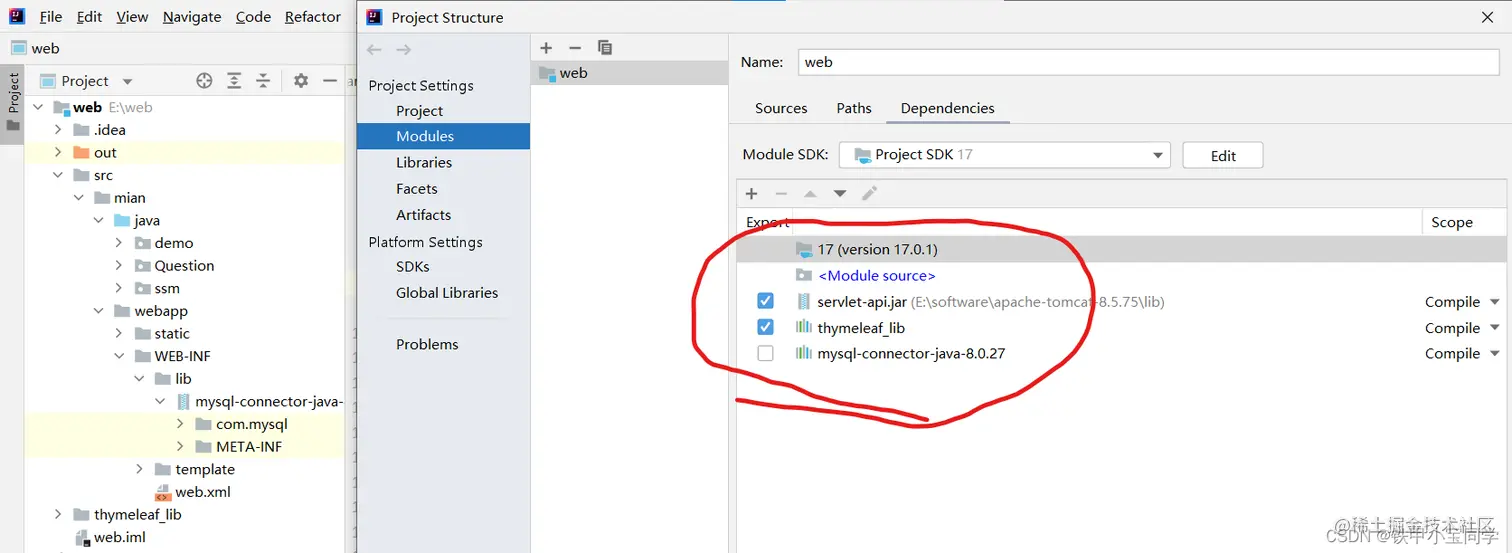Viewport: 1512px width, 553px height.
Task: Check mysql-connector-java-8.0.27 export checkbox
Action: 765,353
